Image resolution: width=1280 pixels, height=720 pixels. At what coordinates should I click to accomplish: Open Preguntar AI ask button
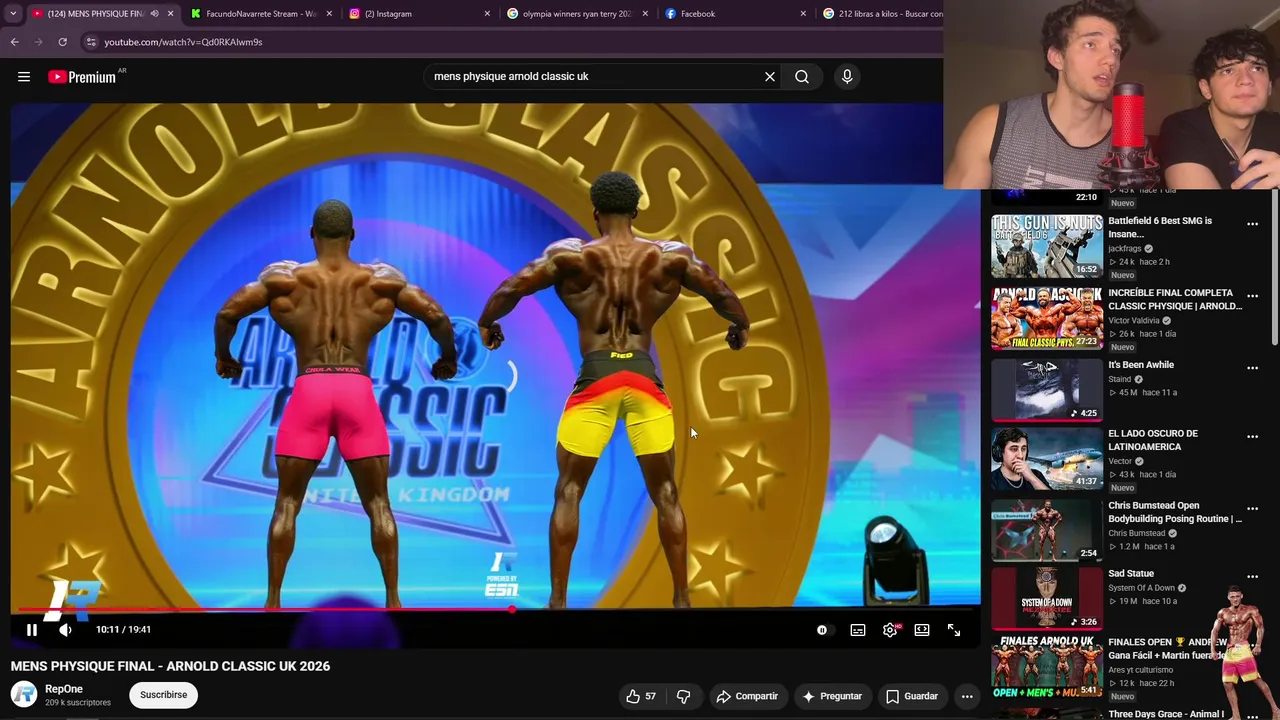pos(832,696)
